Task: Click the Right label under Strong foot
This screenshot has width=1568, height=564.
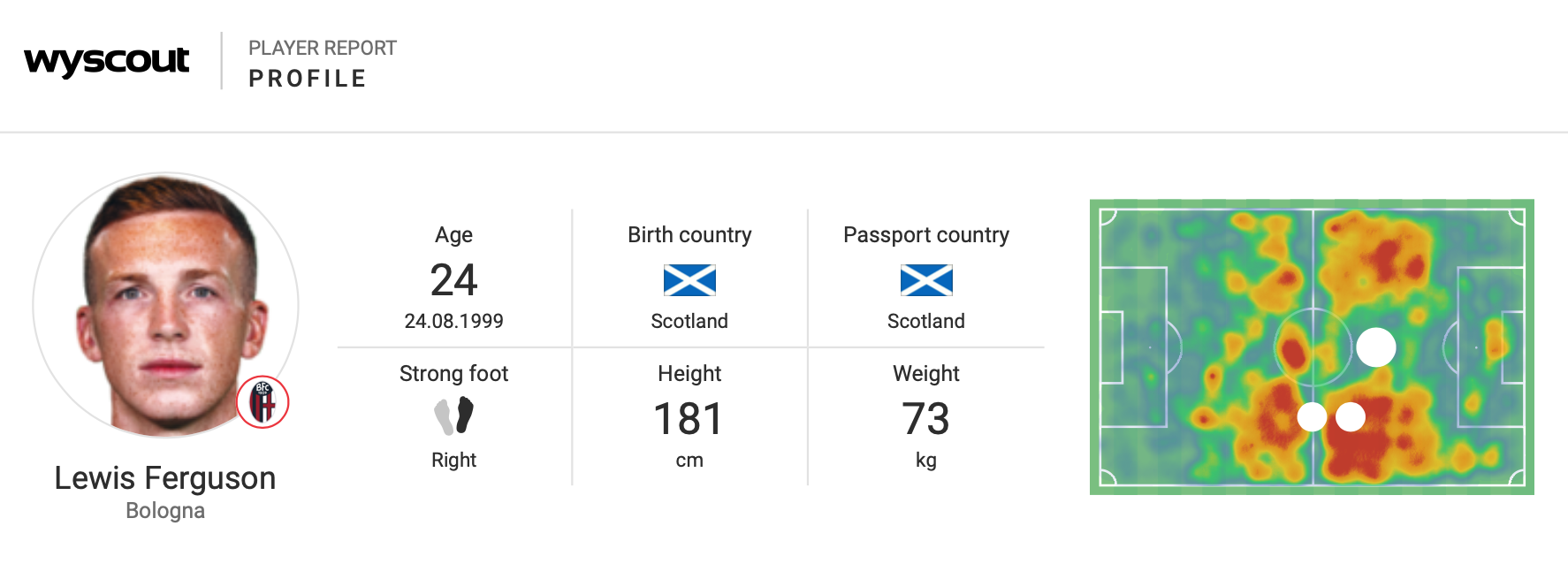Action: tap(453, 460)
